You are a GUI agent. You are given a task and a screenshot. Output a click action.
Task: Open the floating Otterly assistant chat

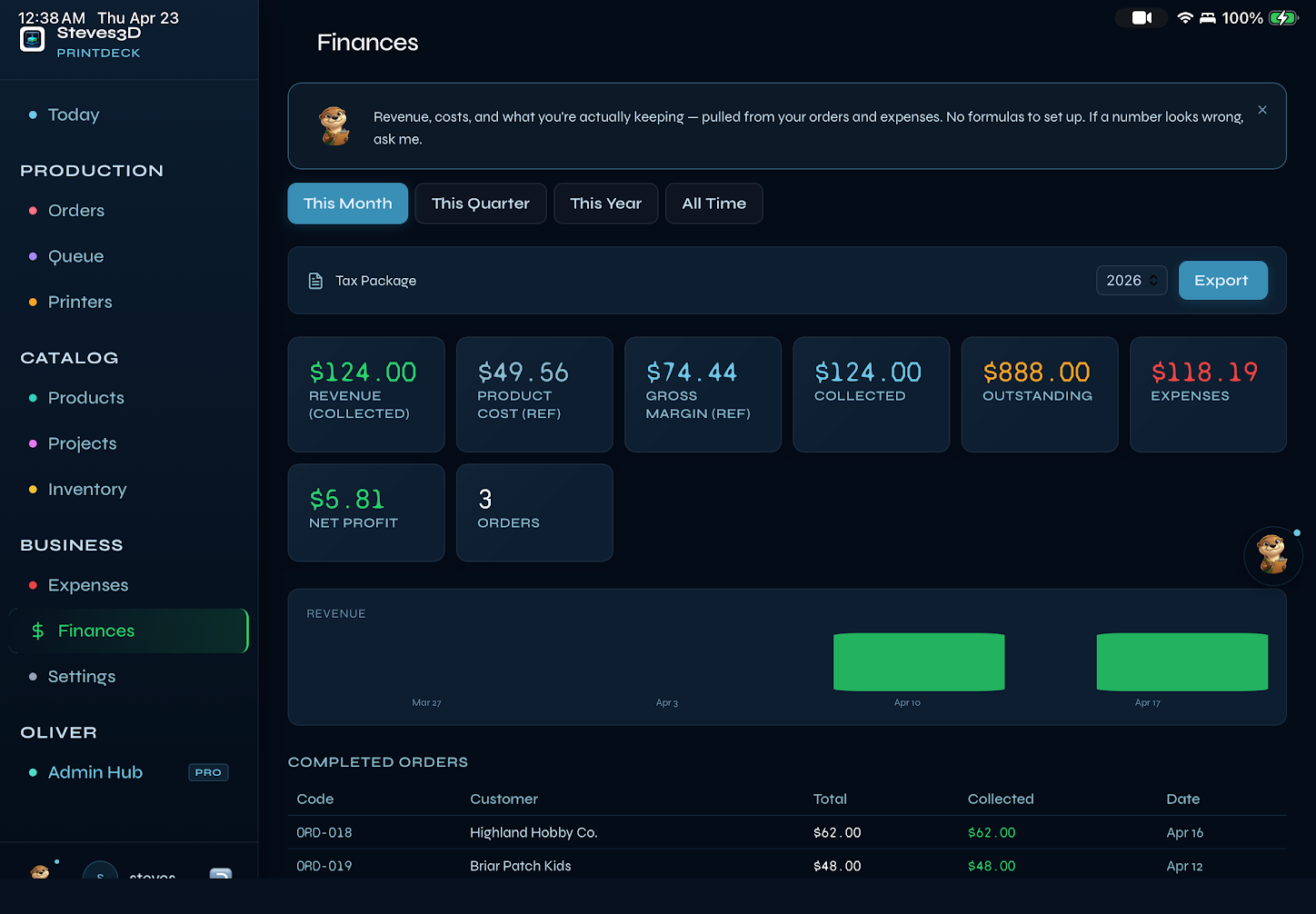[x=1272, y=555]
